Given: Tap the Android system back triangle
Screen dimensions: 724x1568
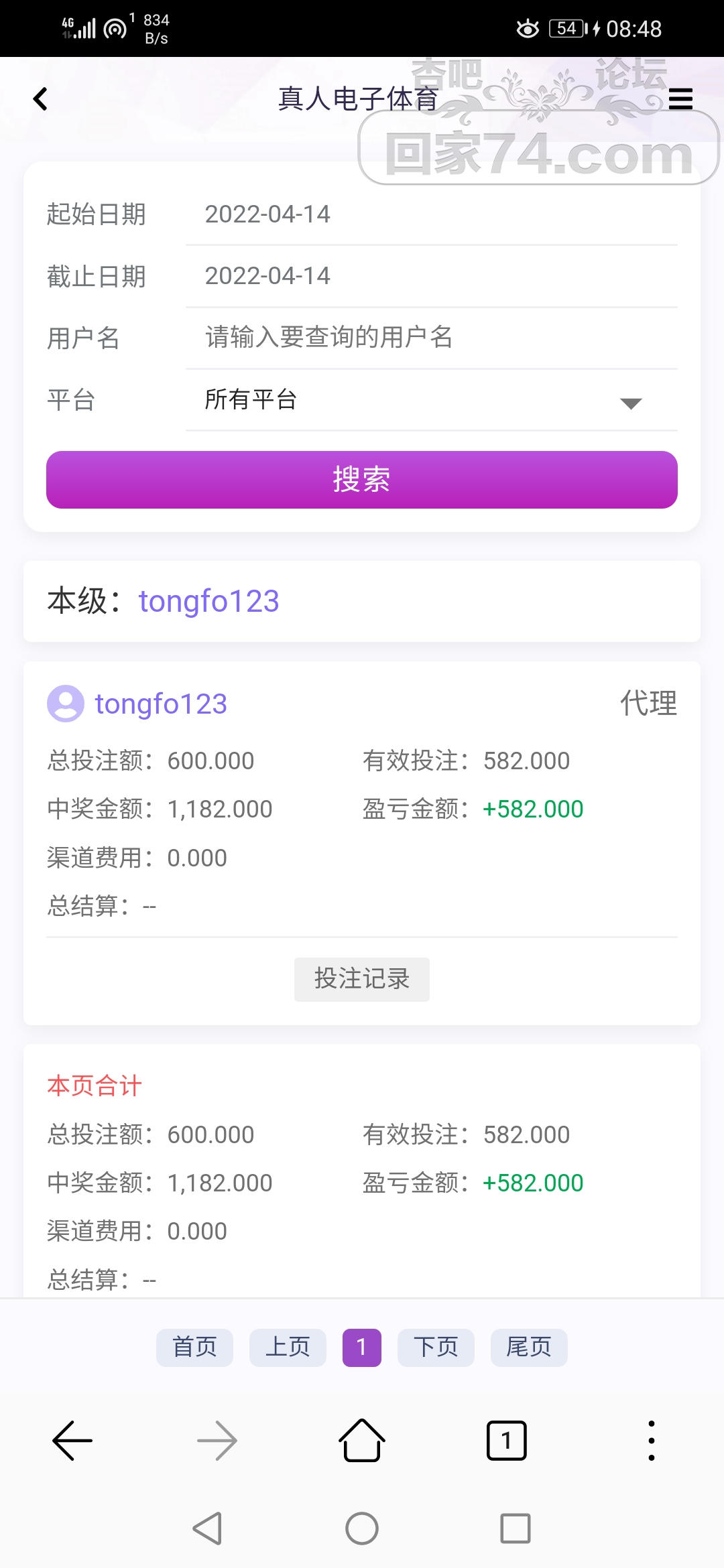Looking at the screenshot, I should pos(207,1528).
